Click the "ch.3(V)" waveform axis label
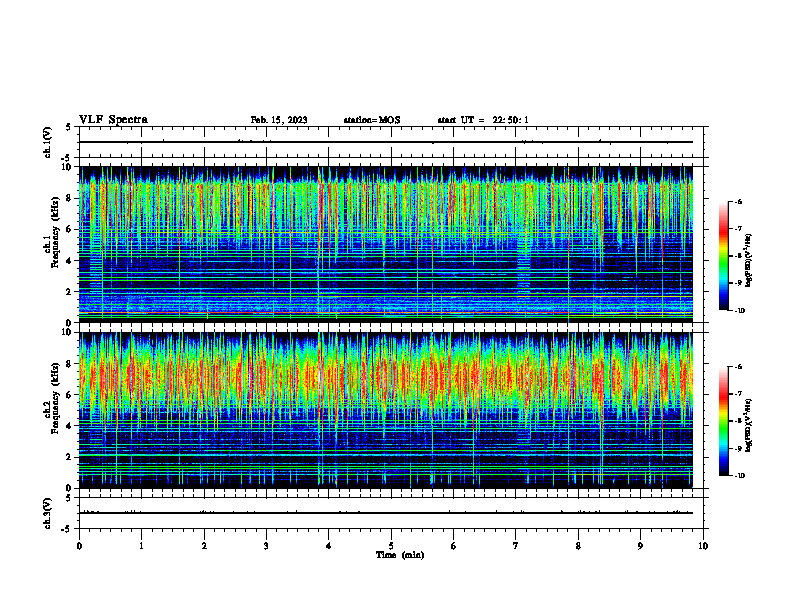This screenshot has width=792, height=612. 48,513
